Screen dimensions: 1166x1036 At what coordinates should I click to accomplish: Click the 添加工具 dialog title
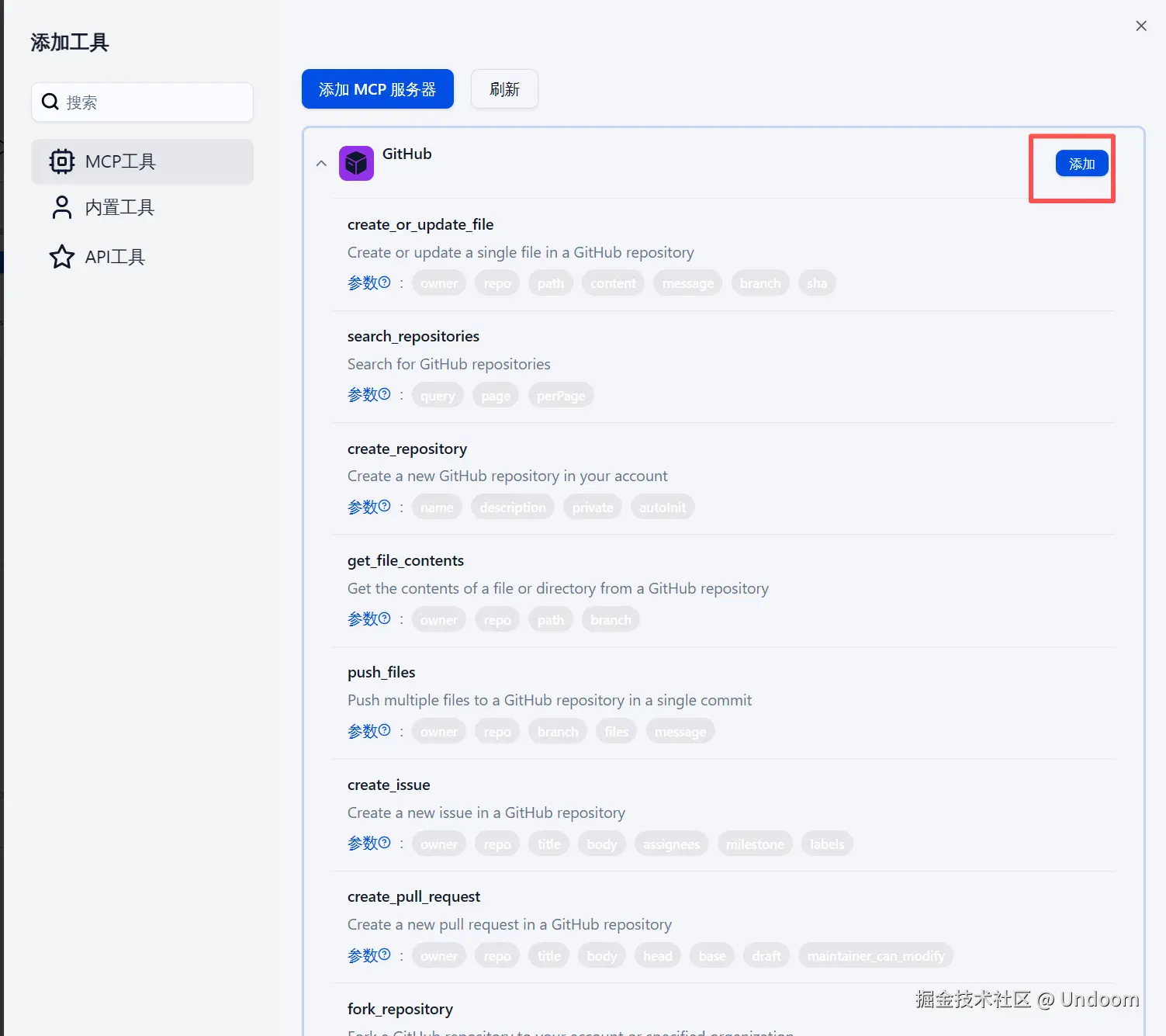coord(70,42)
